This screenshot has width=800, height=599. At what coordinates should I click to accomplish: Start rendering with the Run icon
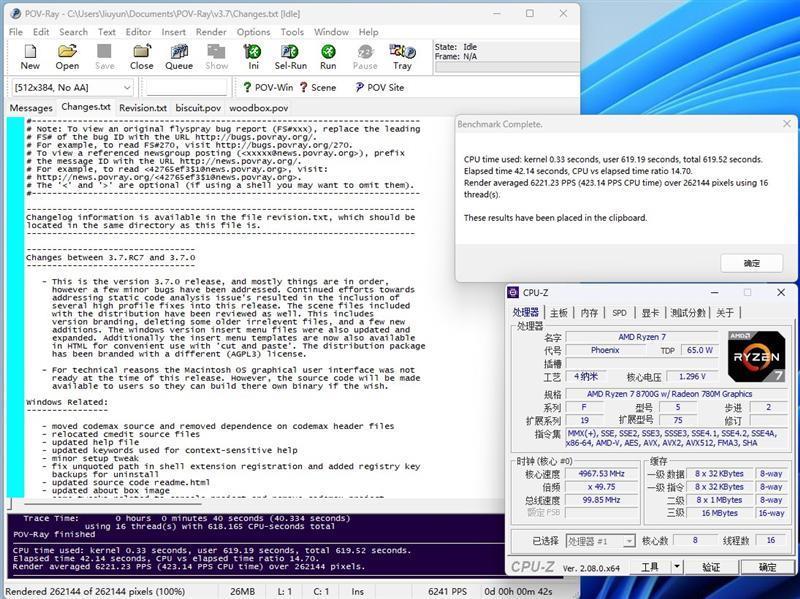(327, 55)
